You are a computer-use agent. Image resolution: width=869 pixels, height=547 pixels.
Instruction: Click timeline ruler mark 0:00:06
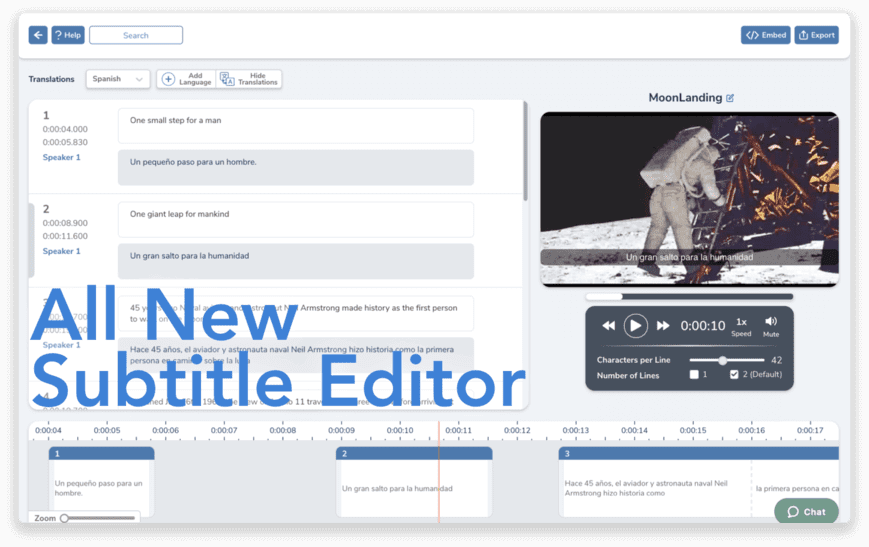(x=165, y=430)
